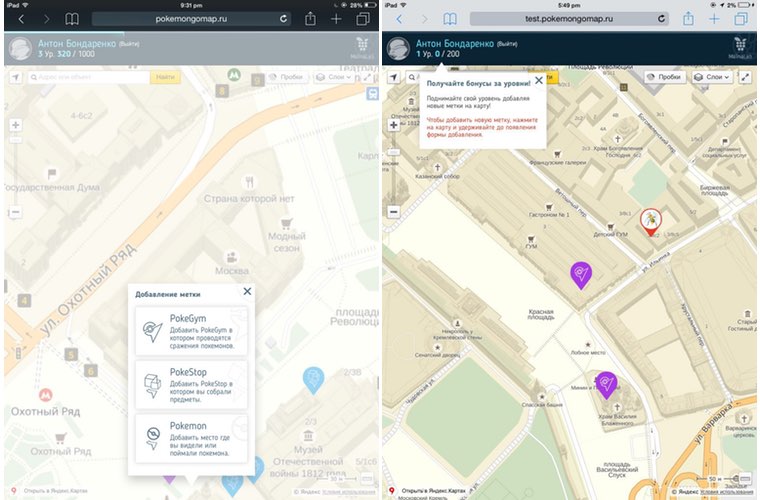Viewport: 760px width, 500px height.
Task: Zoom out on left map
Action: 16,212
